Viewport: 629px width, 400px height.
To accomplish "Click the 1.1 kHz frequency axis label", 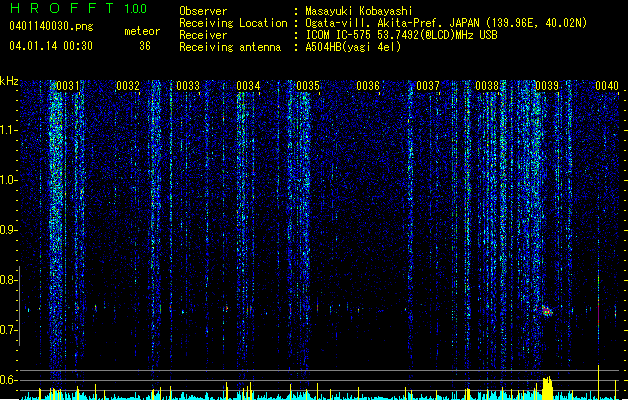I will click(8, 130).
